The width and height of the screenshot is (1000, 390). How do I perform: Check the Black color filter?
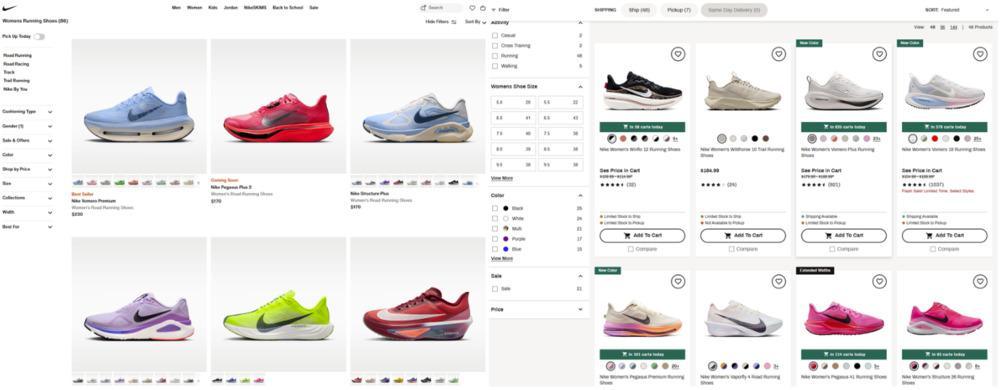point(495,208)
